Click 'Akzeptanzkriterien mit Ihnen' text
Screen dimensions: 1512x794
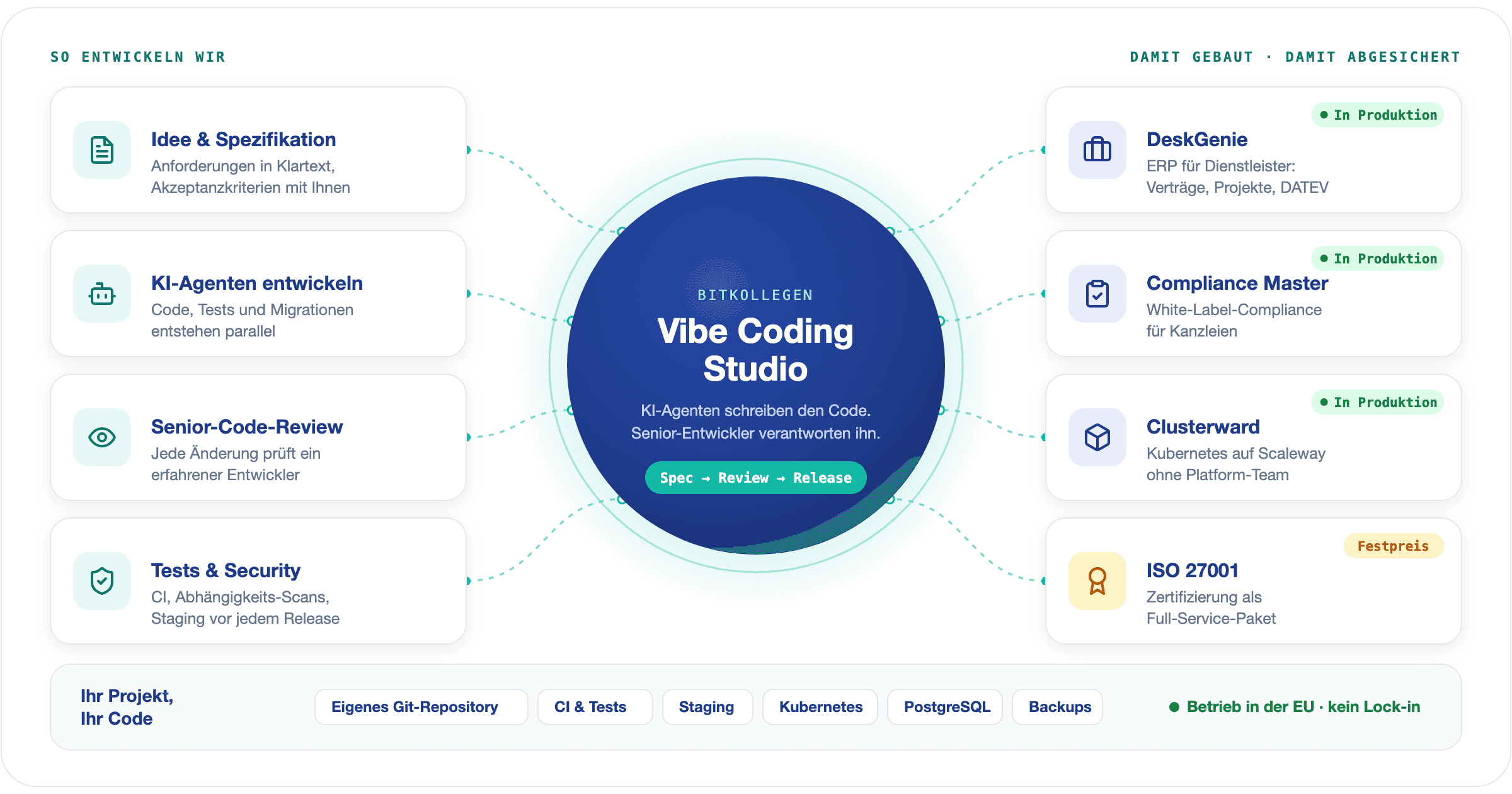coord(251,187)
